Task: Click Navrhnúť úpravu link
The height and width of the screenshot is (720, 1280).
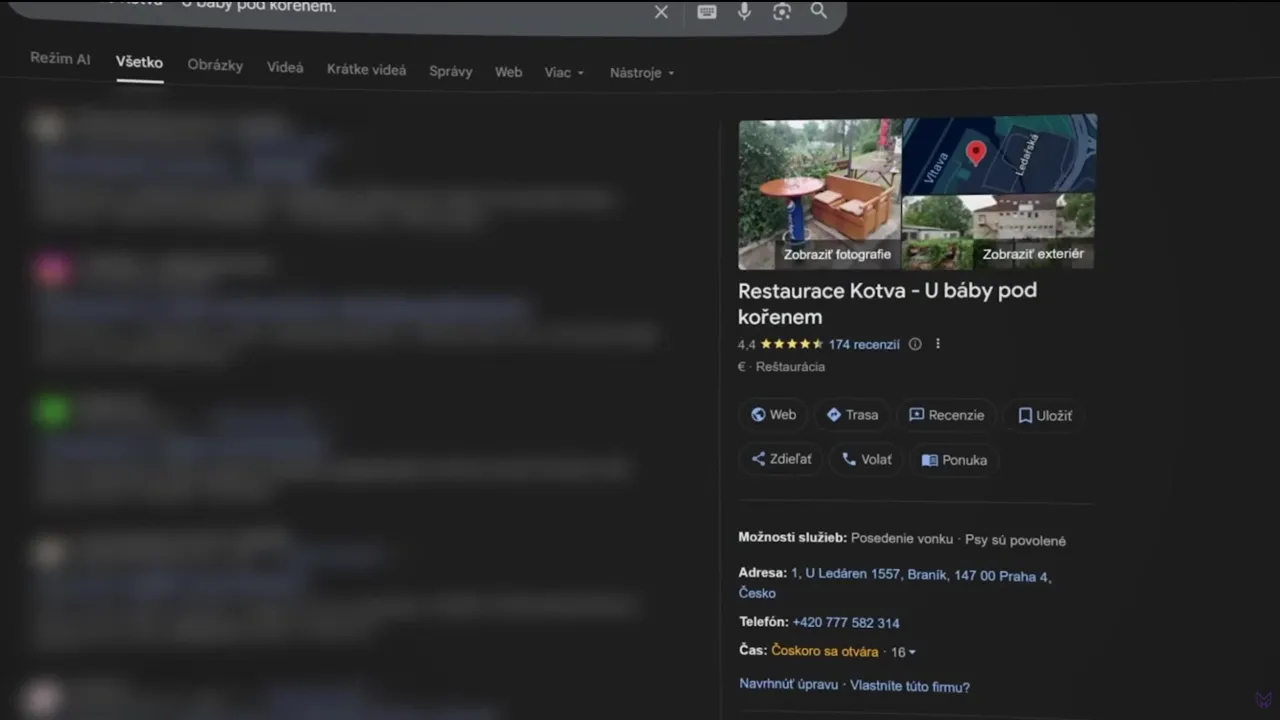Action: [x=789, y=685]
